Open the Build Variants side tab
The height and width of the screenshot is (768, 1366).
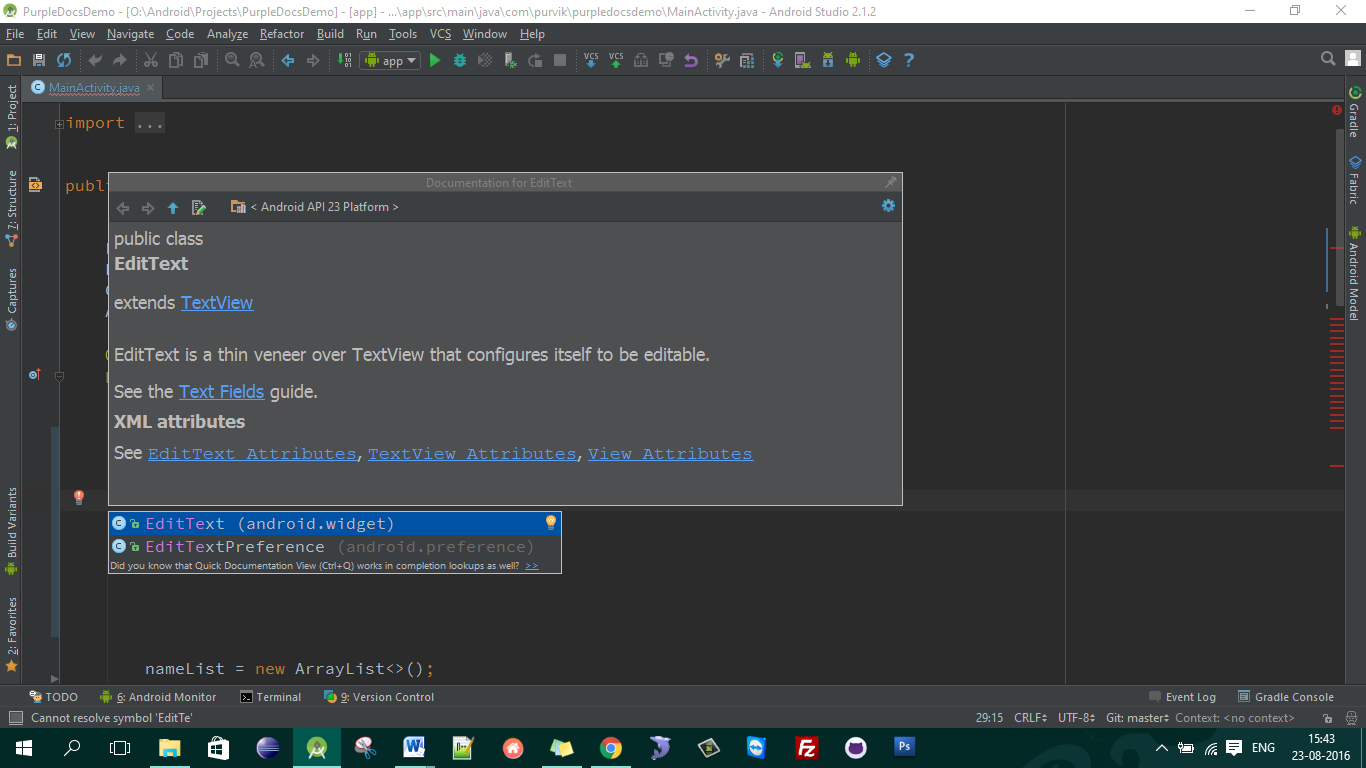click(x=12, y=531)
